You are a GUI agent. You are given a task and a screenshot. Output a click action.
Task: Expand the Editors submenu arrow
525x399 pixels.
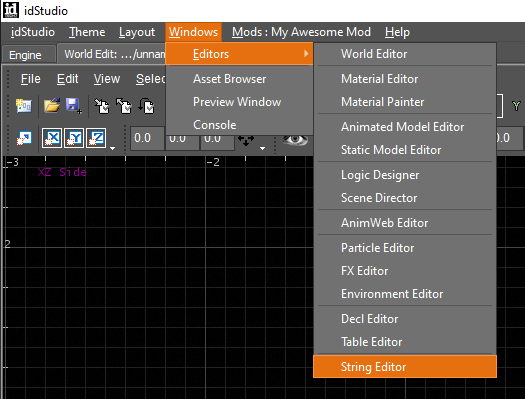(306, 53)
